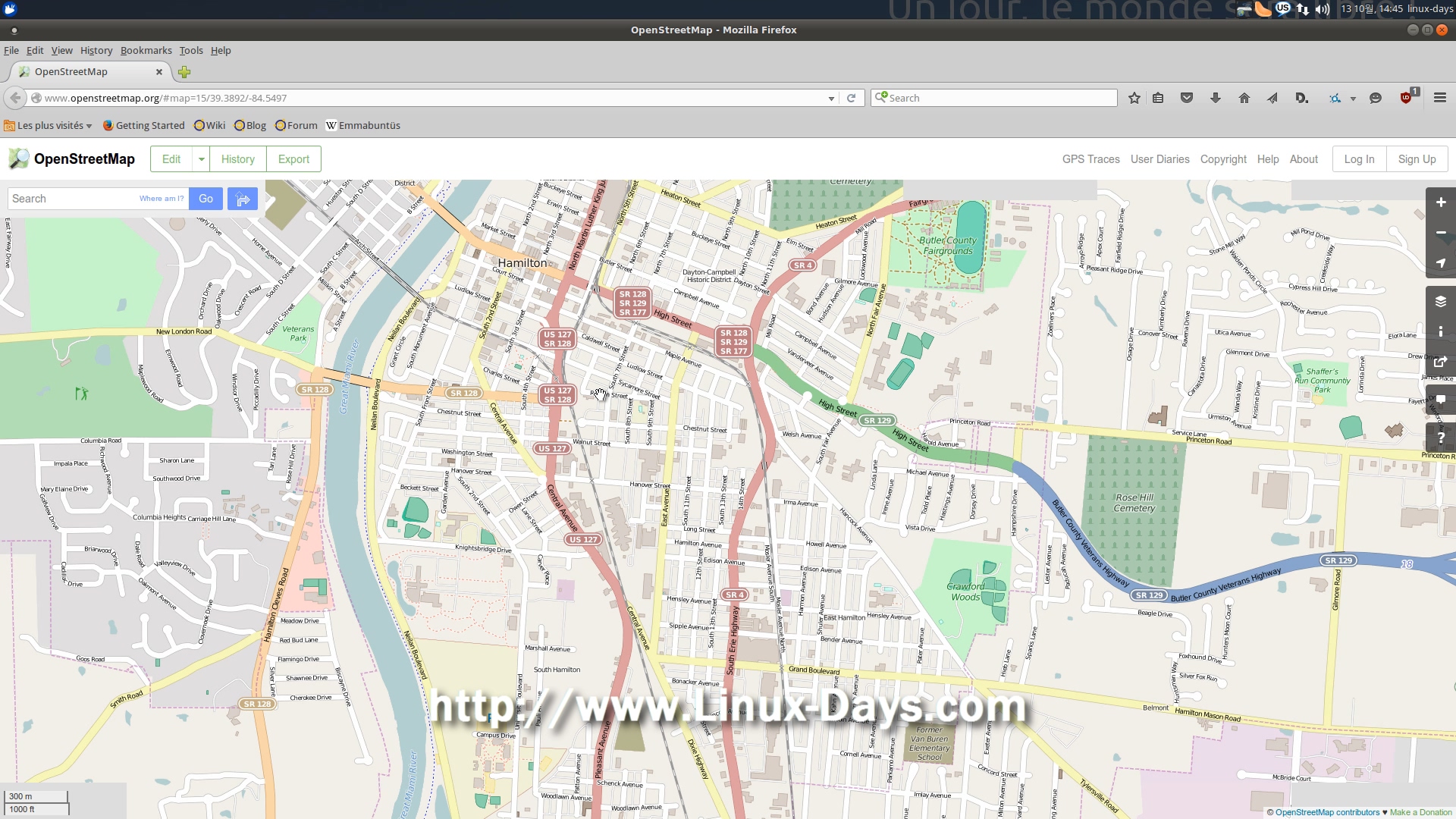The image size is (1456, 819).
Task: Expand the URL bar history dropdown
Action: [x=832, y=99]
